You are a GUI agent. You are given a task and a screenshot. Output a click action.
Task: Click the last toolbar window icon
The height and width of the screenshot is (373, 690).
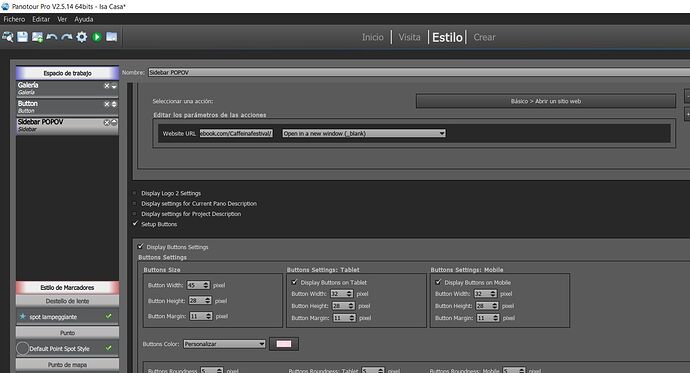pyautogui.click(x=112, y=37)
